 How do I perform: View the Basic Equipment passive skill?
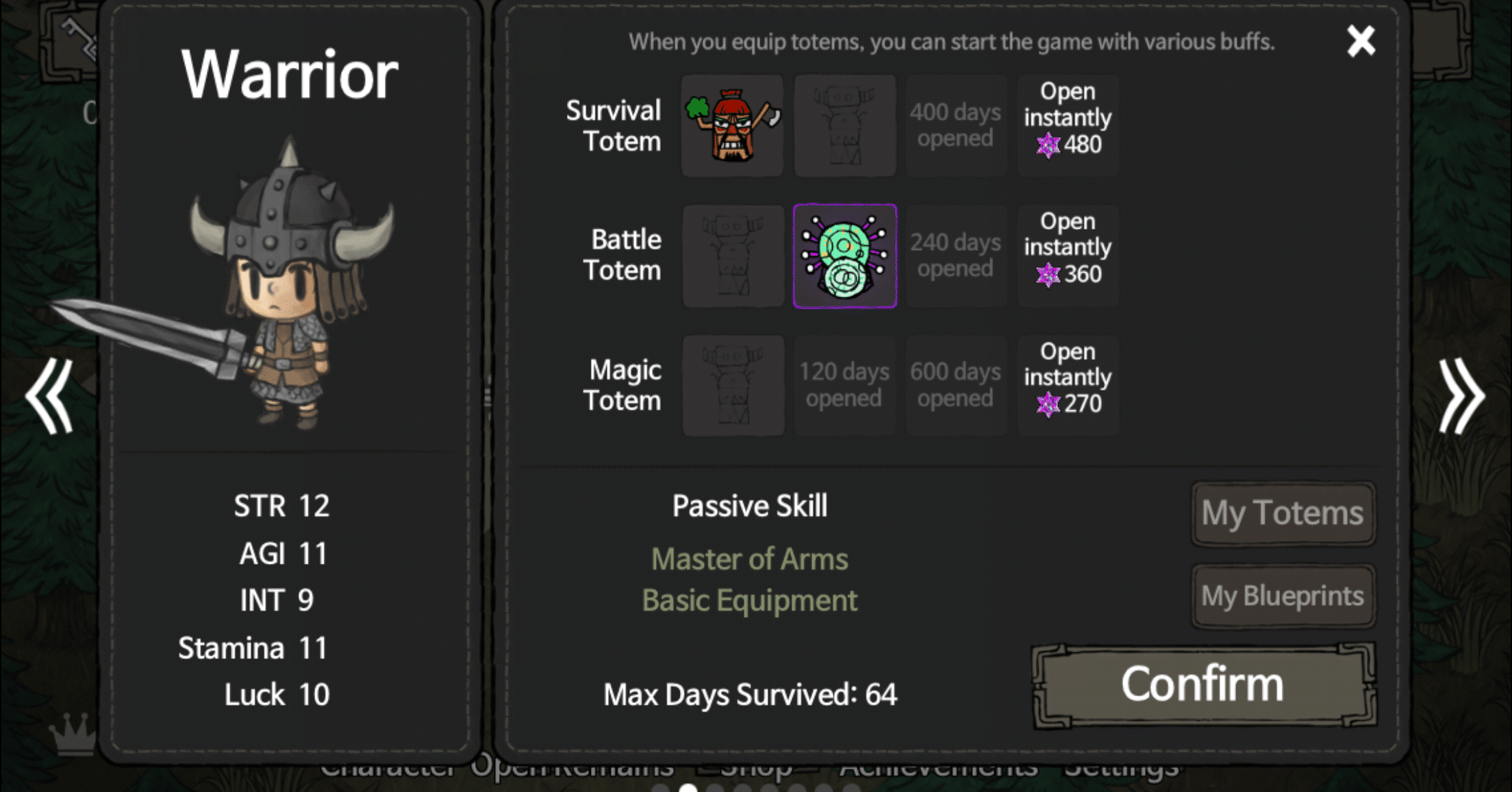coord(750,601)
